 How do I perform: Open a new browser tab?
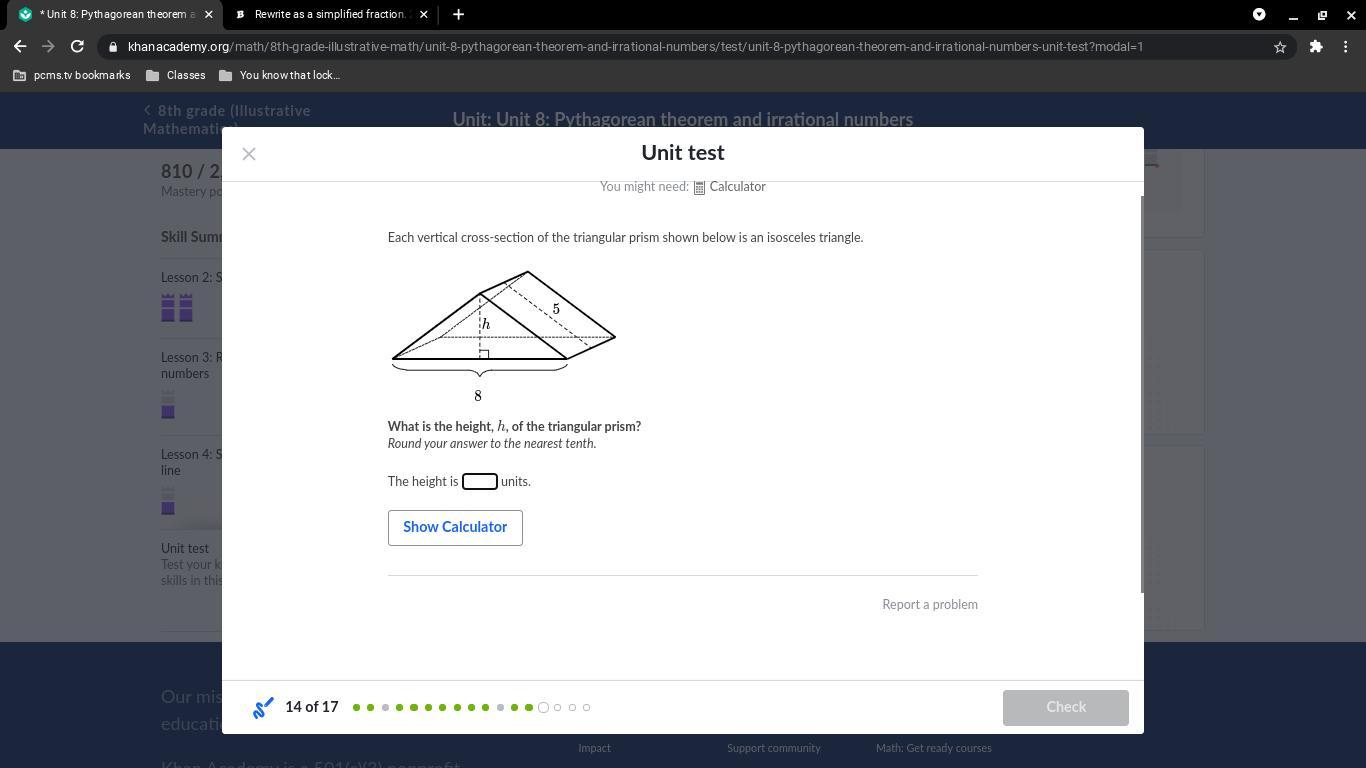(x=458, y=14)
